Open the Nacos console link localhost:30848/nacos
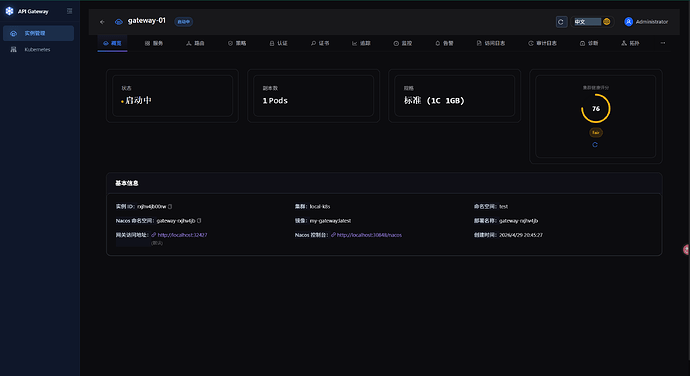 click(369, 235)
